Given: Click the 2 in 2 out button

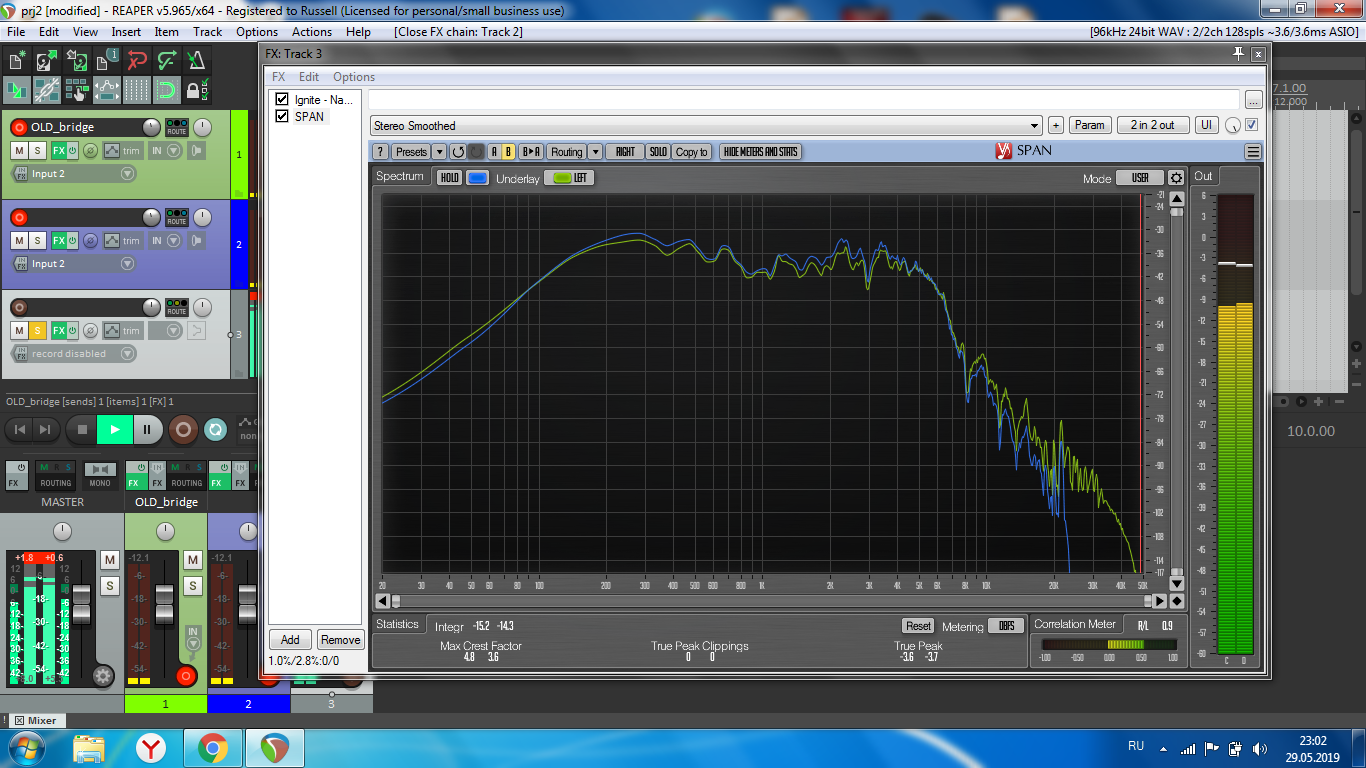Looking at the screenshot, I should click(x=1152, y=125).
